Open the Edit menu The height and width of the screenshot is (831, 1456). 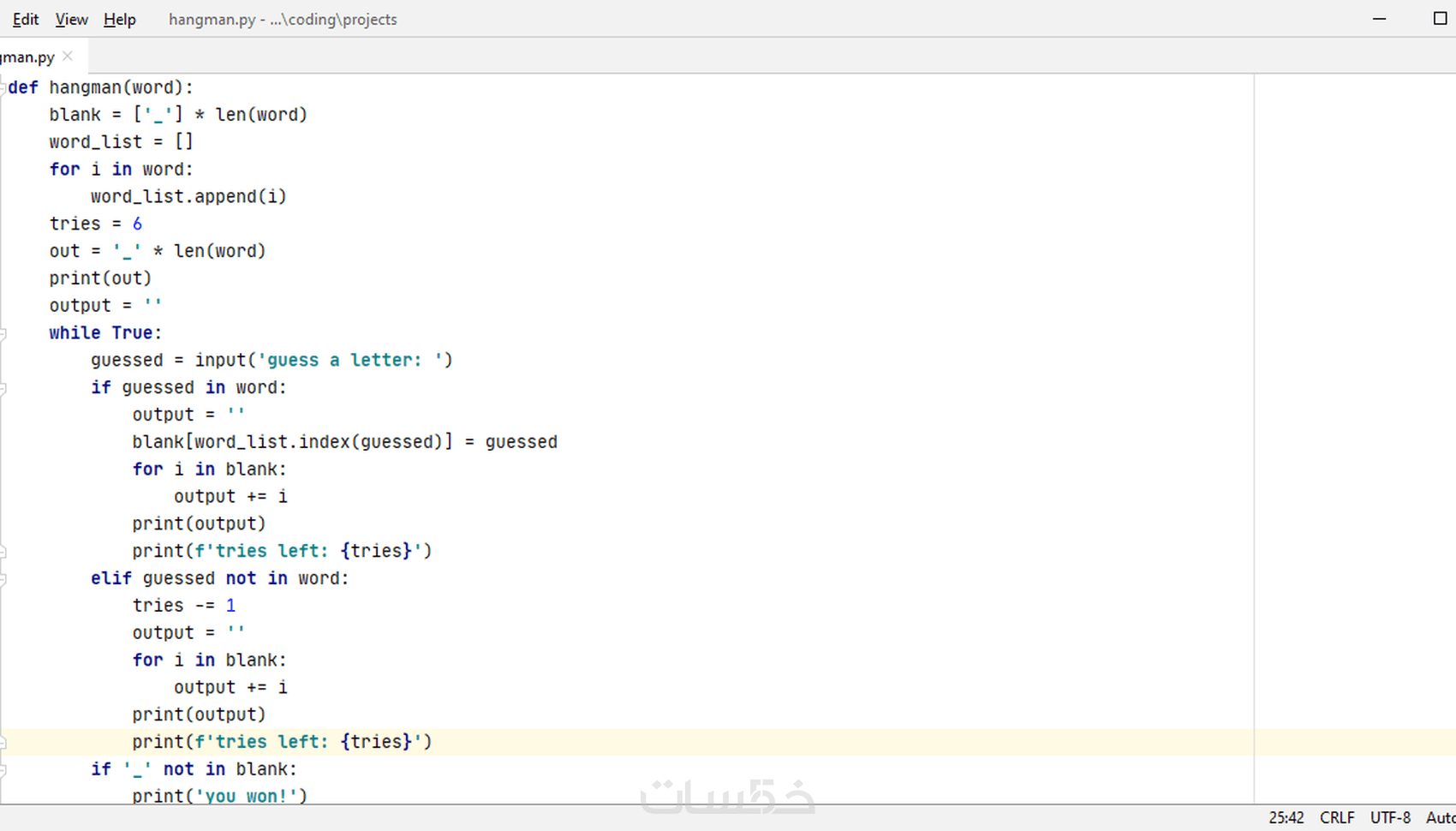click(25, 19)
